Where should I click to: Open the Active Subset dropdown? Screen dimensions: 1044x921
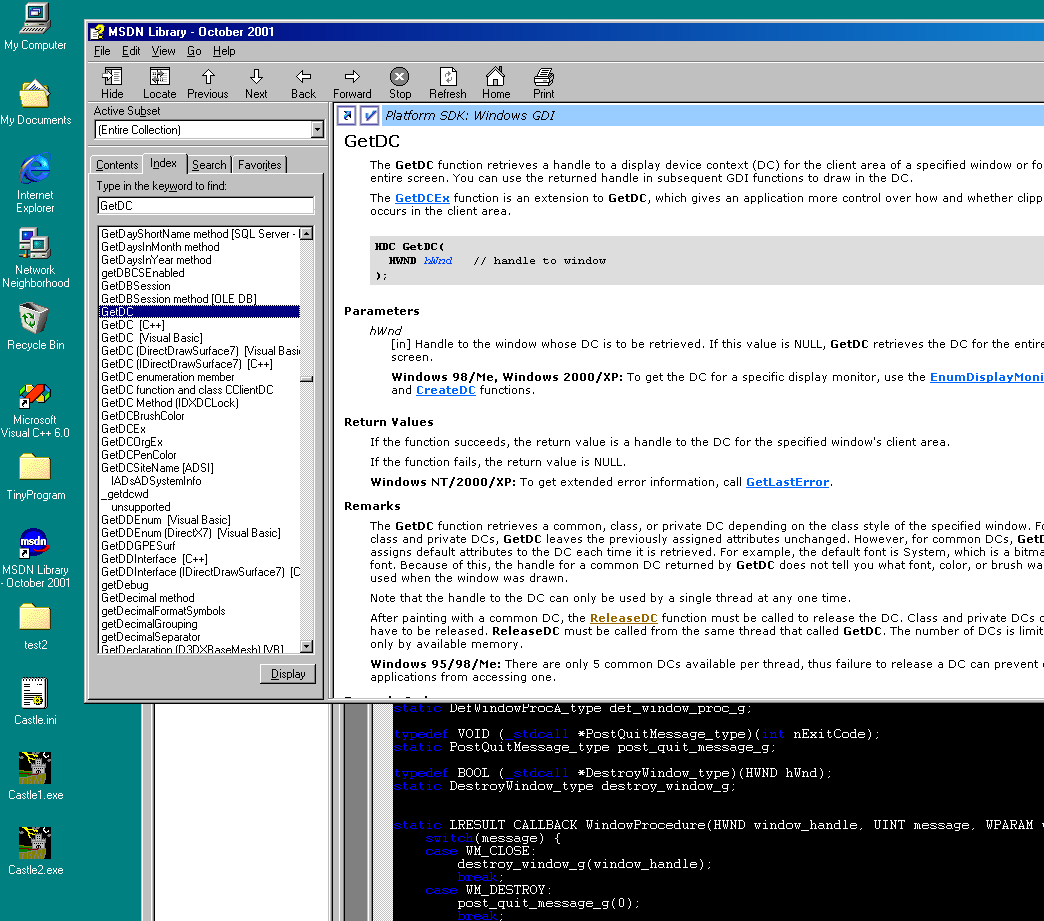click(317, 130)
